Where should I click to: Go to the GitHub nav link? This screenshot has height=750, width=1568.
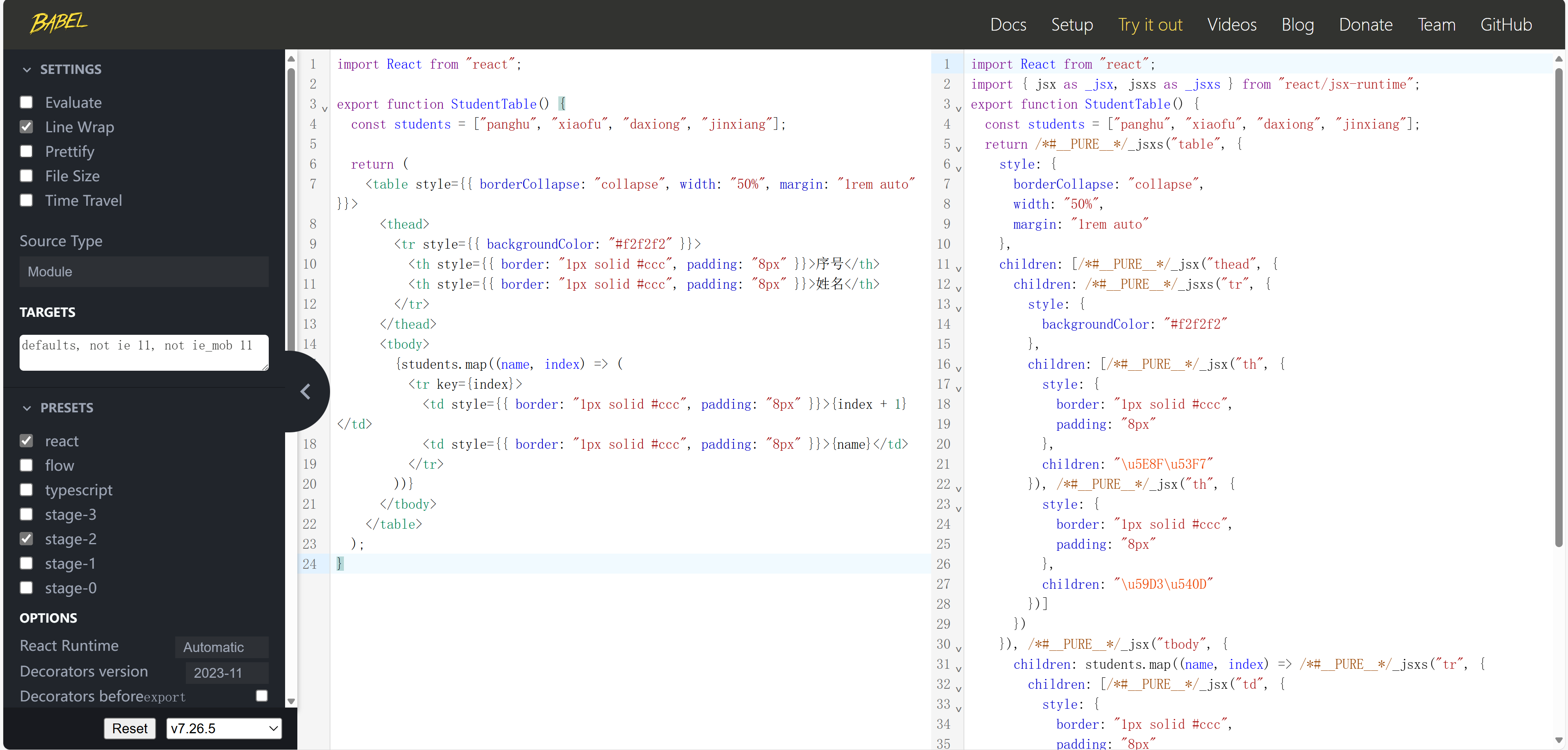click(1505, 24)
